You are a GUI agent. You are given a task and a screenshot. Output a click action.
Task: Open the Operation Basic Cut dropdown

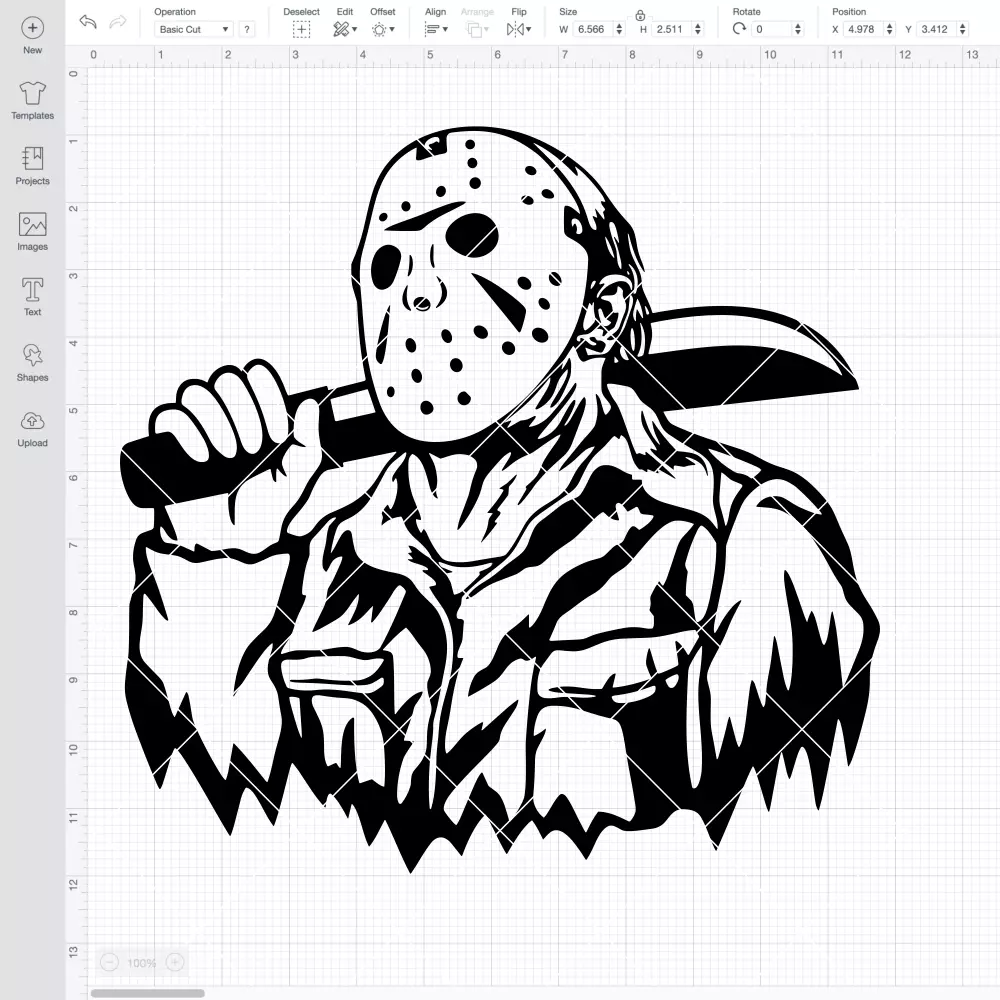[193, 29]
